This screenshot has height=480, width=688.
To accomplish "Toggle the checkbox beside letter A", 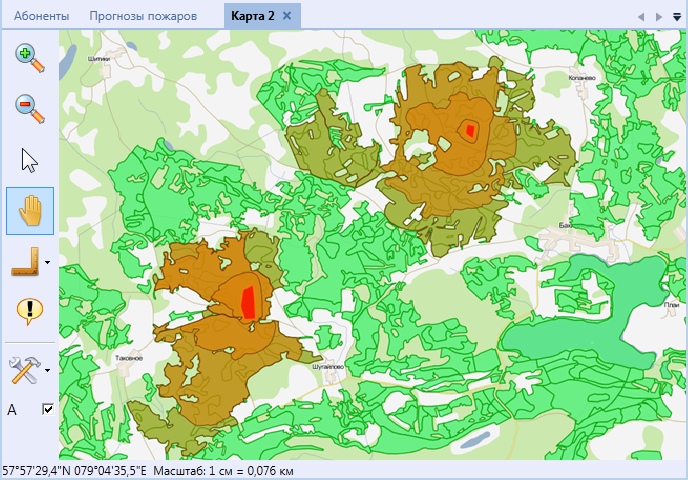I will pos(48,409).
